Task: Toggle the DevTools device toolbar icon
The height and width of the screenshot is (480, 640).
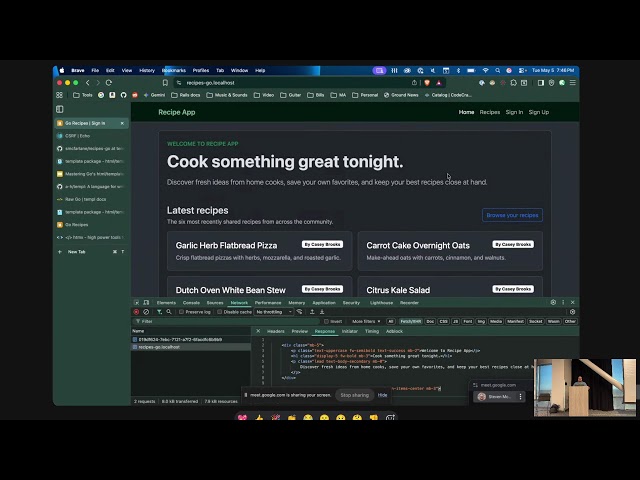Action: 146,303
